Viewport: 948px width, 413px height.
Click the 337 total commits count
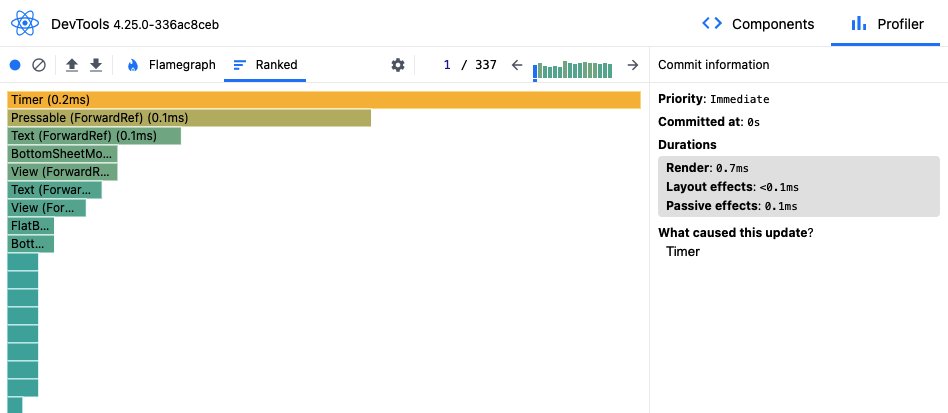pos(485,65)
